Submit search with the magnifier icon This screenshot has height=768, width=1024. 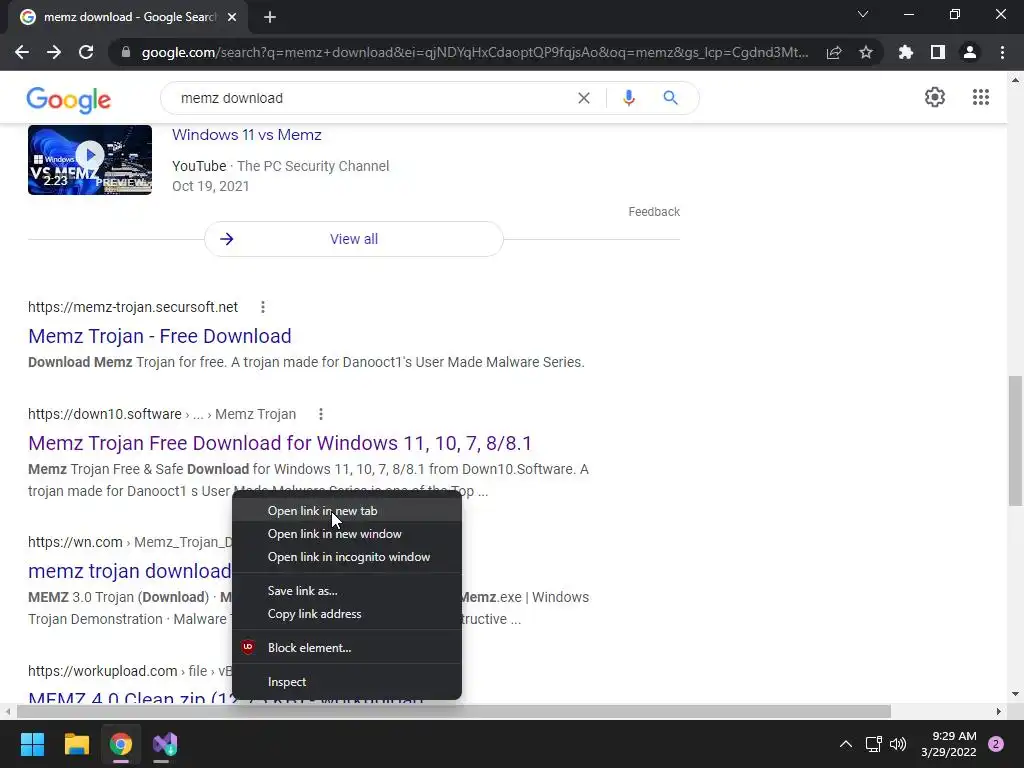[670, 98]
